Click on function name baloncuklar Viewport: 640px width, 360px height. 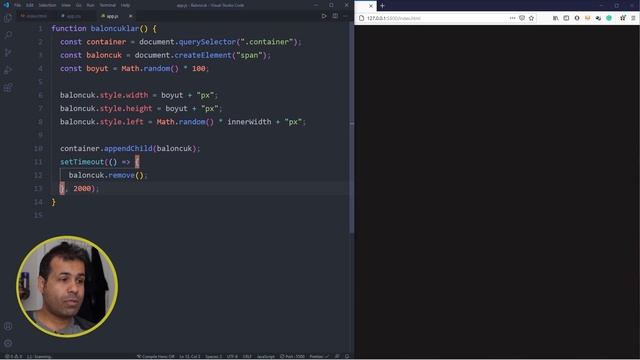[115, 29]
